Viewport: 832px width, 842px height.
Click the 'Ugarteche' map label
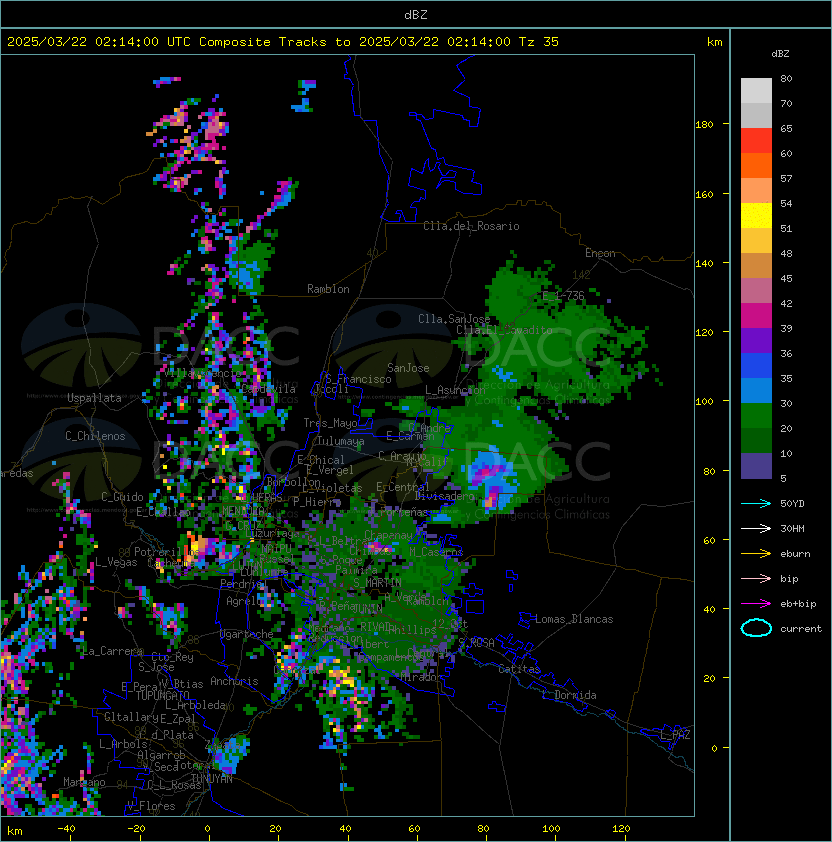247,634
